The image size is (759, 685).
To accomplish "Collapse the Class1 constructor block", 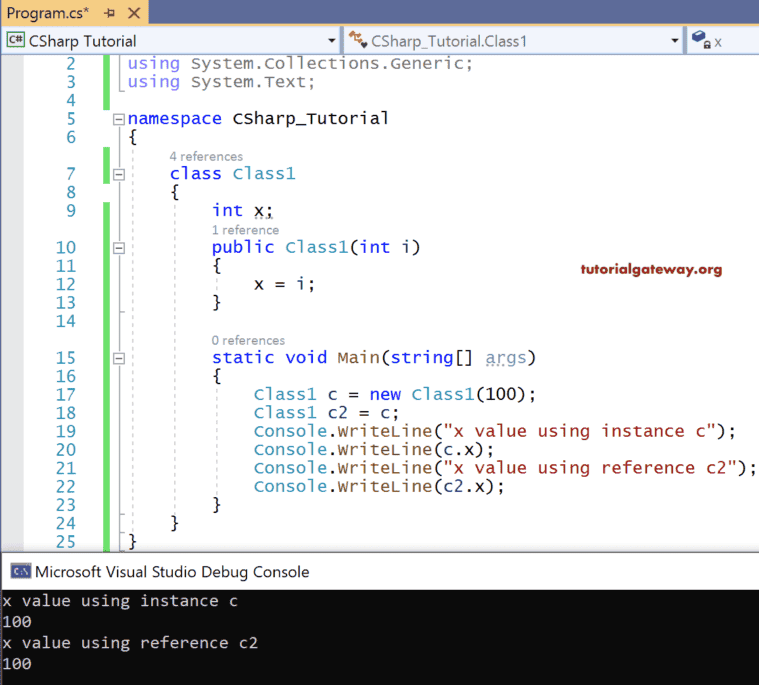I will pyautogui.click(x=119, y=248).
